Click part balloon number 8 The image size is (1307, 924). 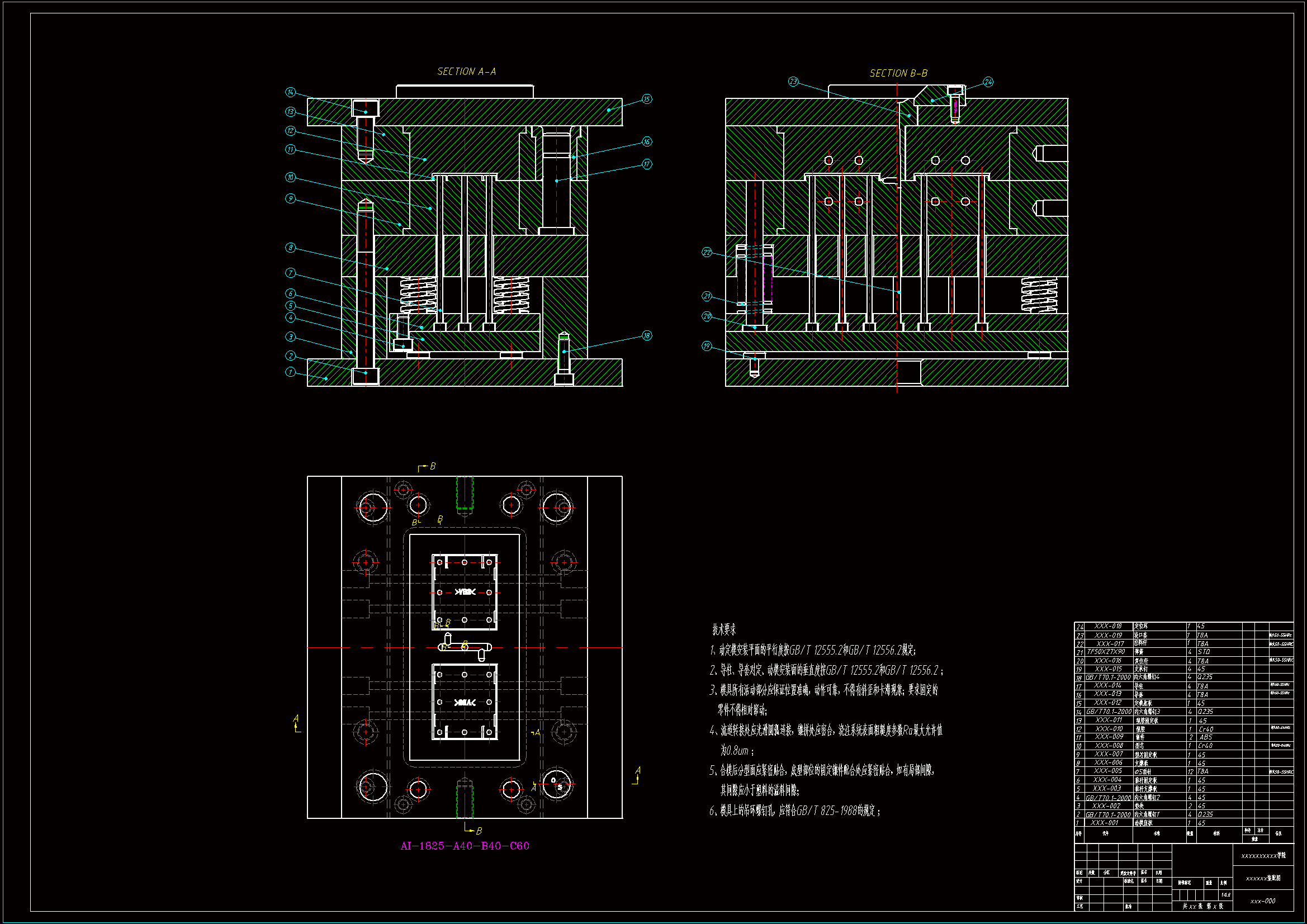point(290,248)
